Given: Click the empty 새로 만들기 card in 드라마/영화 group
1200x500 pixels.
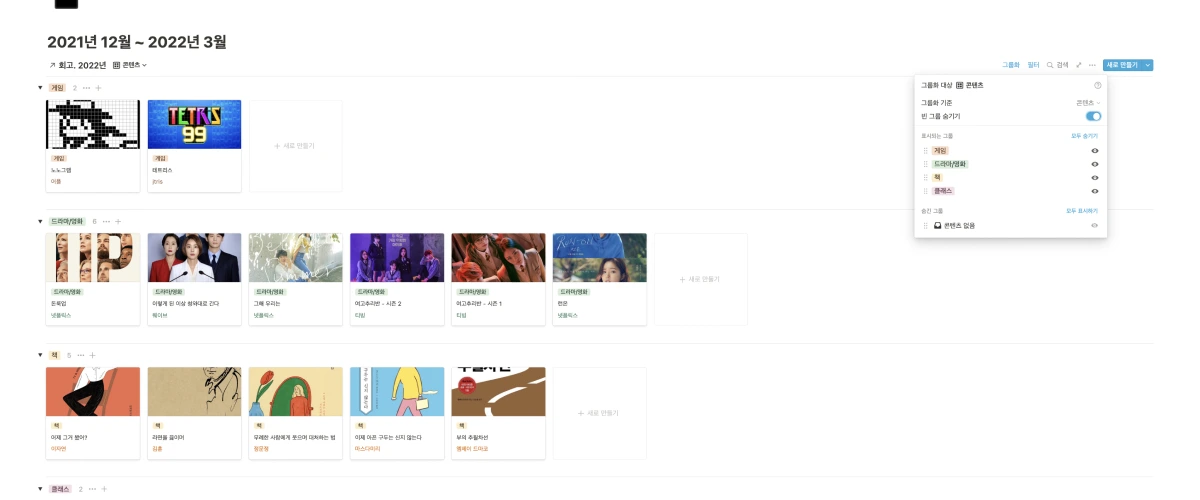Looking at the screenshot, I should [700, 279].
